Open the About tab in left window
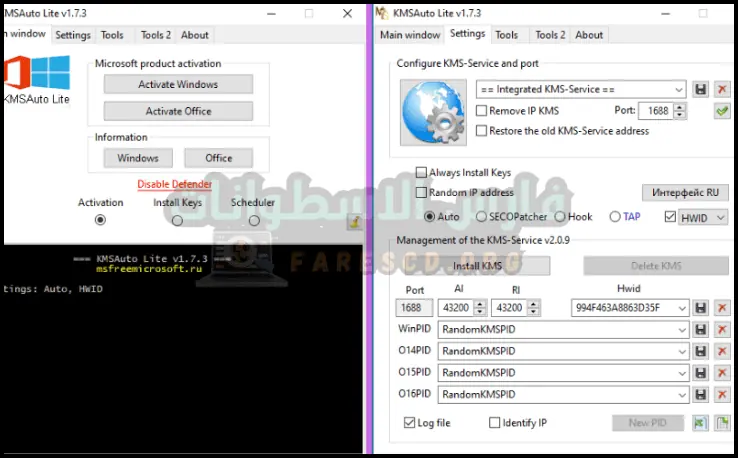738x458 pixels. (x=194, y=35)
